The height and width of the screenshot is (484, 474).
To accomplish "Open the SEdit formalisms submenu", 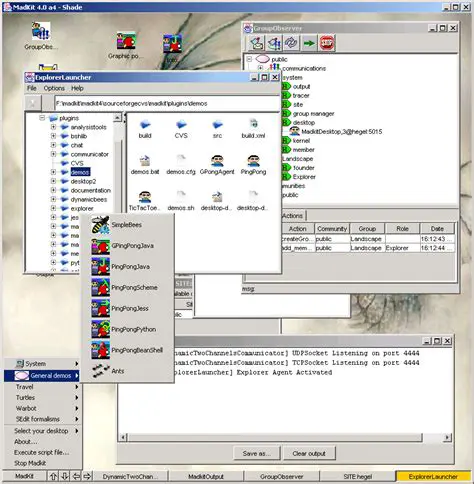I will click(42, 419).
